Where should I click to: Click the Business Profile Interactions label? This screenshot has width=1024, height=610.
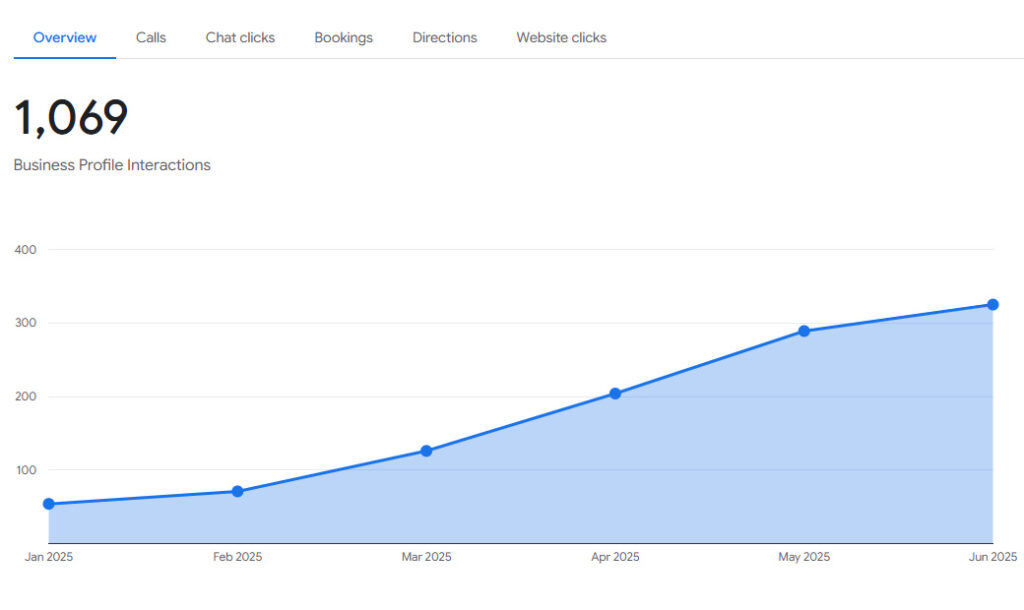[x=112, y=165]
